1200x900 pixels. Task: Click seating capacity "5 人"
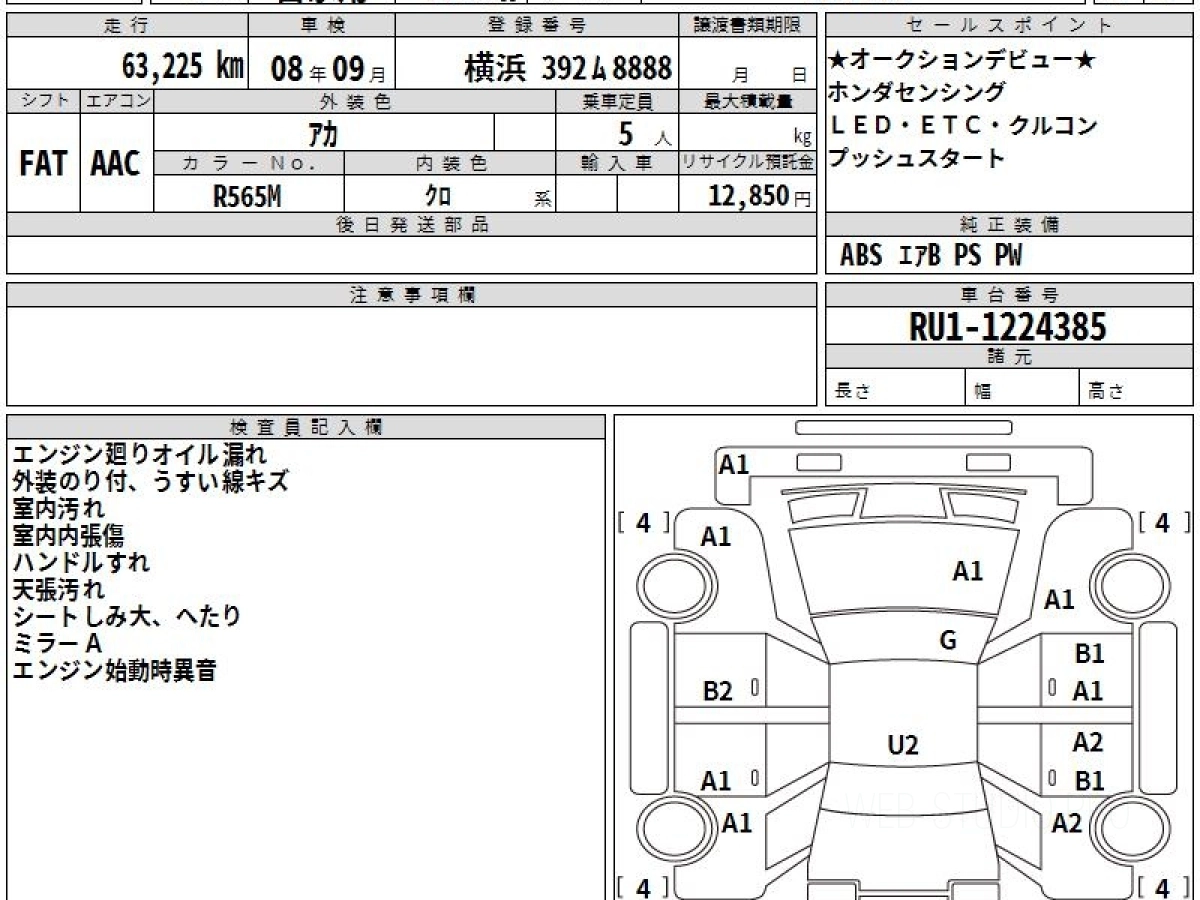pos(645,133)
